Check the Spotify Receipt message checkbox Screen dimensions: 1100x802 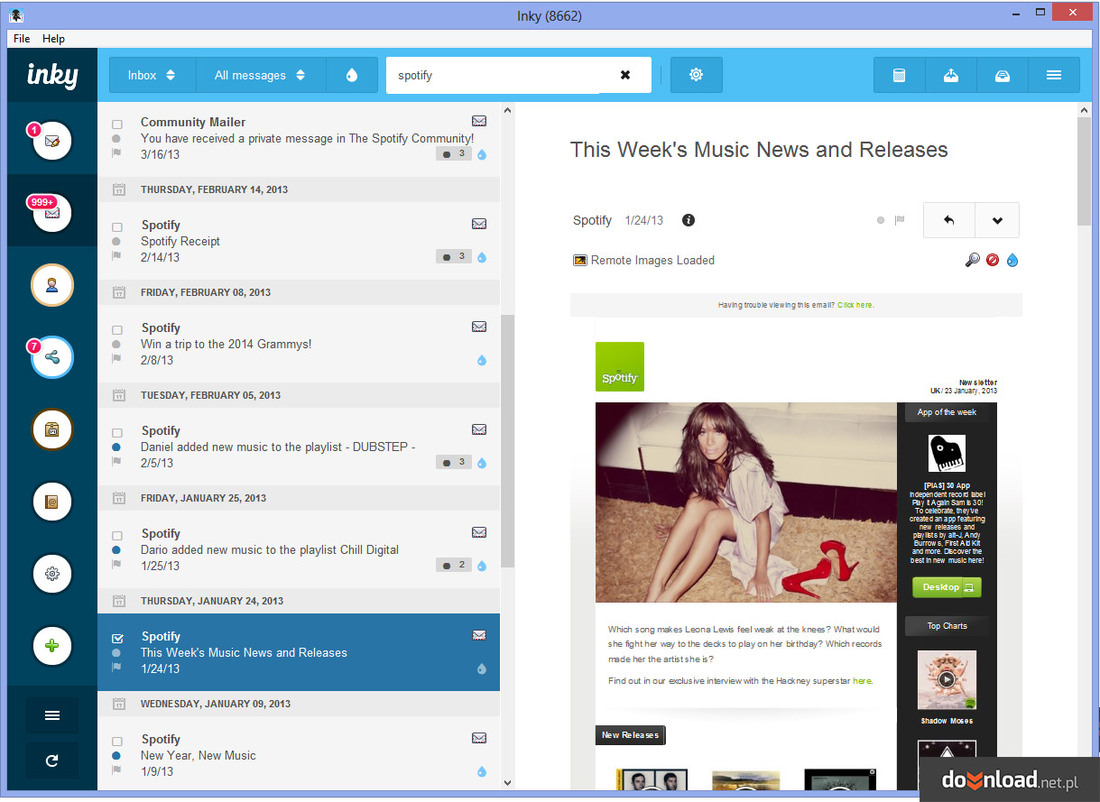[x=117, y=227]
